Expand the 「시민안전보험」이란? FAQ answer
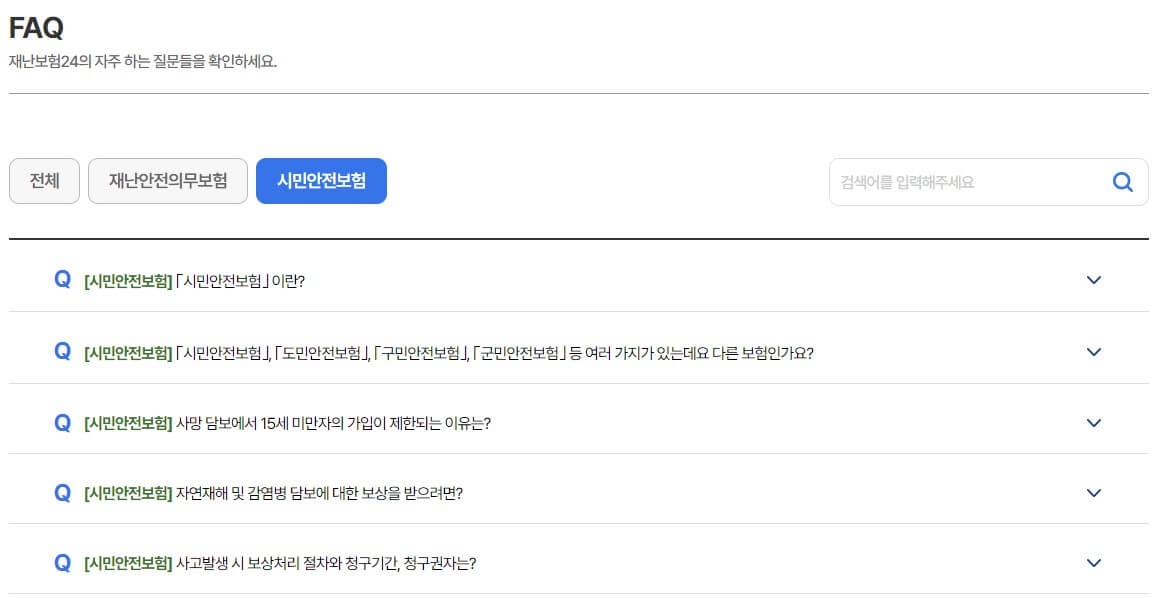This screenshot has width=1171, height=598. click(x=1093, y=281)
